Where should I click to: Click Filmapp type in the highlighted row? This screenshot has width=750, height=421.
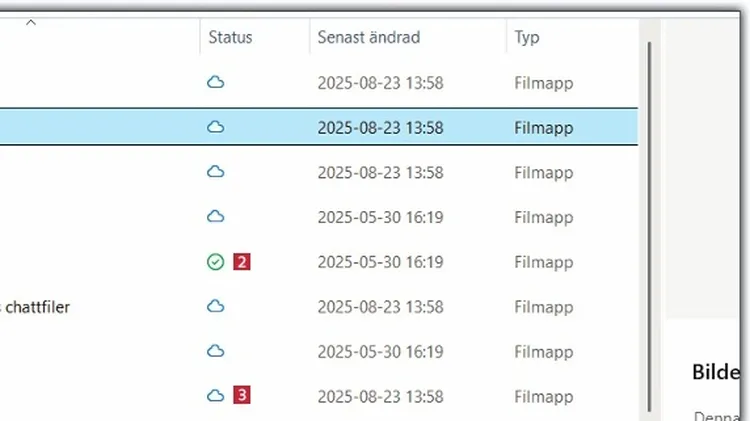(x=543, y=128)
